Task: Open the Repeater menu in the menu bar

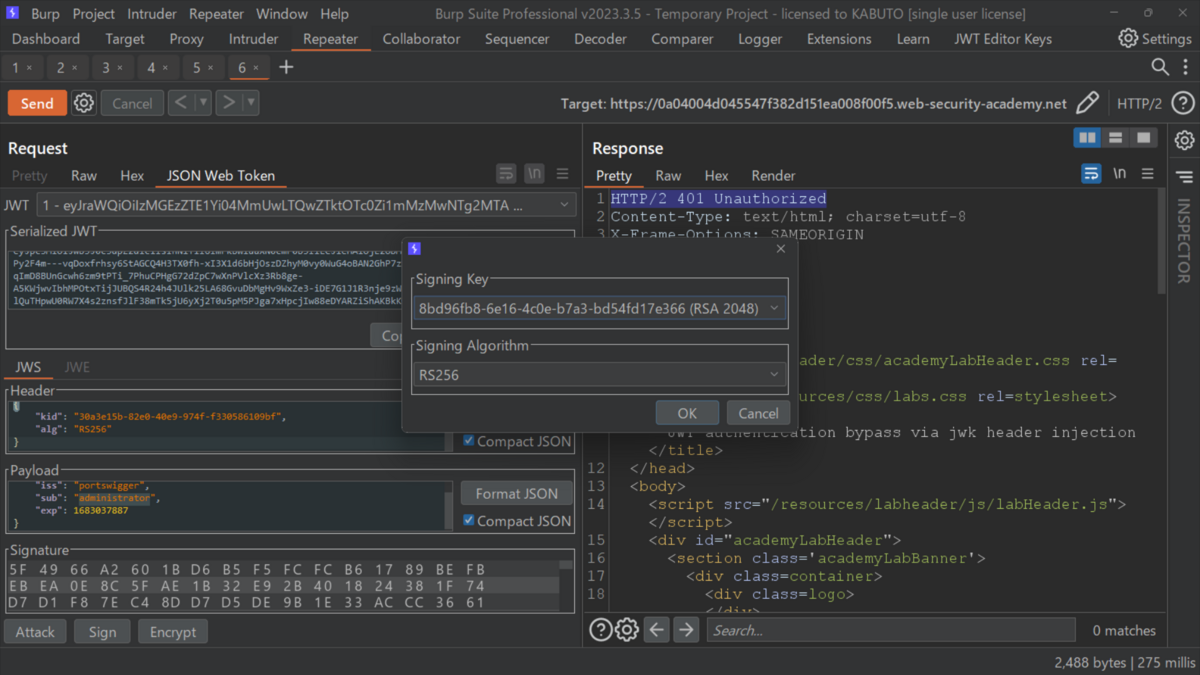Action: coord(216,13)
